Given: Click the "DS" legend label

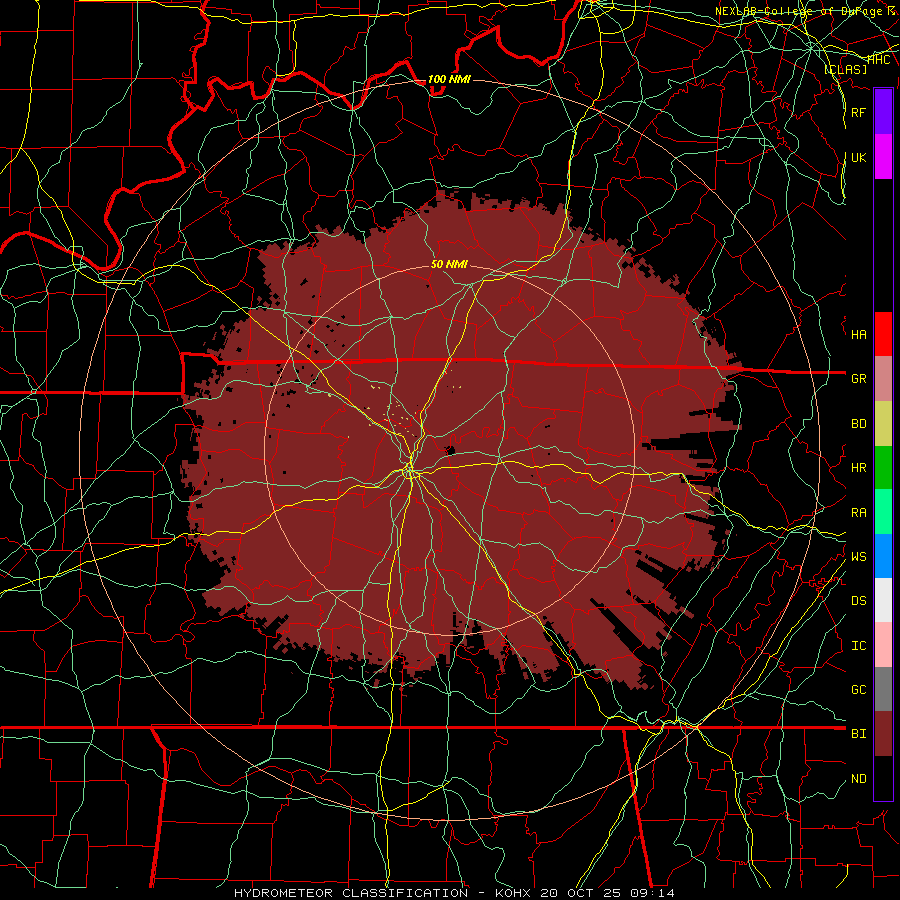Looking at the screenshot, I should tap(858, 601).
